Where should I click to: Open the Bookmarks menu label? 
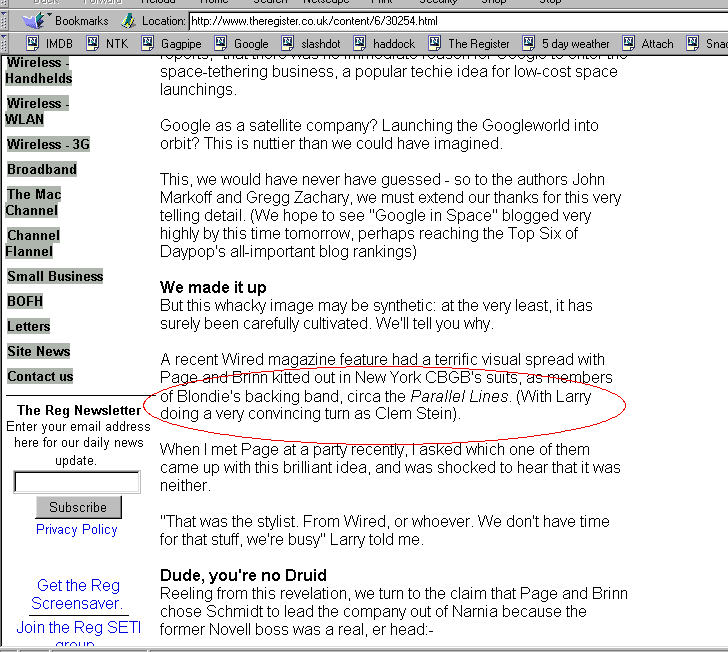(x=82, y=21)
